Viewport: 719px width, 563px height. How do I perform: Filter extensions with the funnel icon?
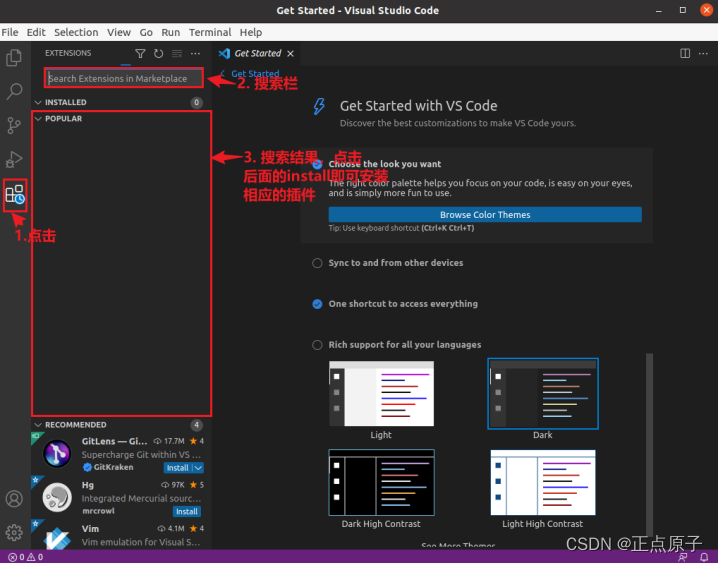140,54
